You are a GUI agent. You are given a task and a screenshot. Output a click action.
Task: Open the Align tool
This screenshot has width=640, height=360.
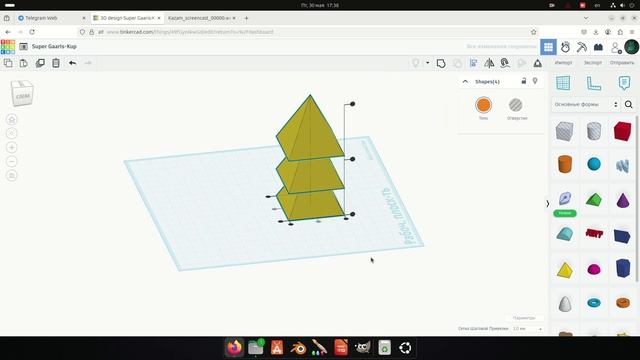point(473,63)
